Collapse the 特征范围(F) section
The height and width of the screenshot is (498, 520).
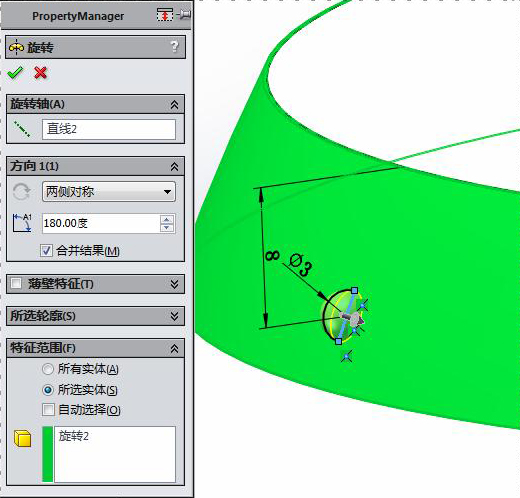point(174,349)
